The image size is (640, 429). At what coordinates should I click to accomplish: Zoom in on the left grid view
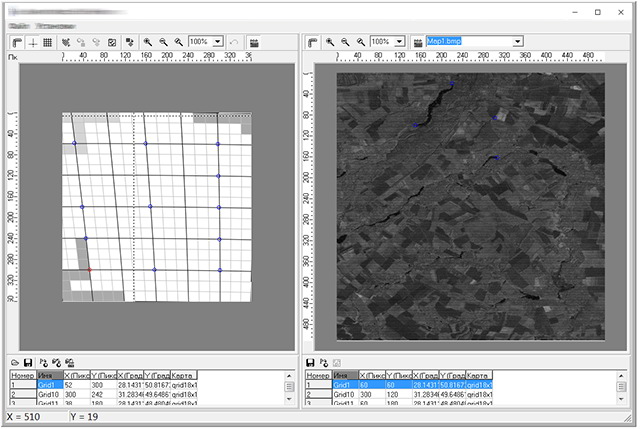click(148, 42)
